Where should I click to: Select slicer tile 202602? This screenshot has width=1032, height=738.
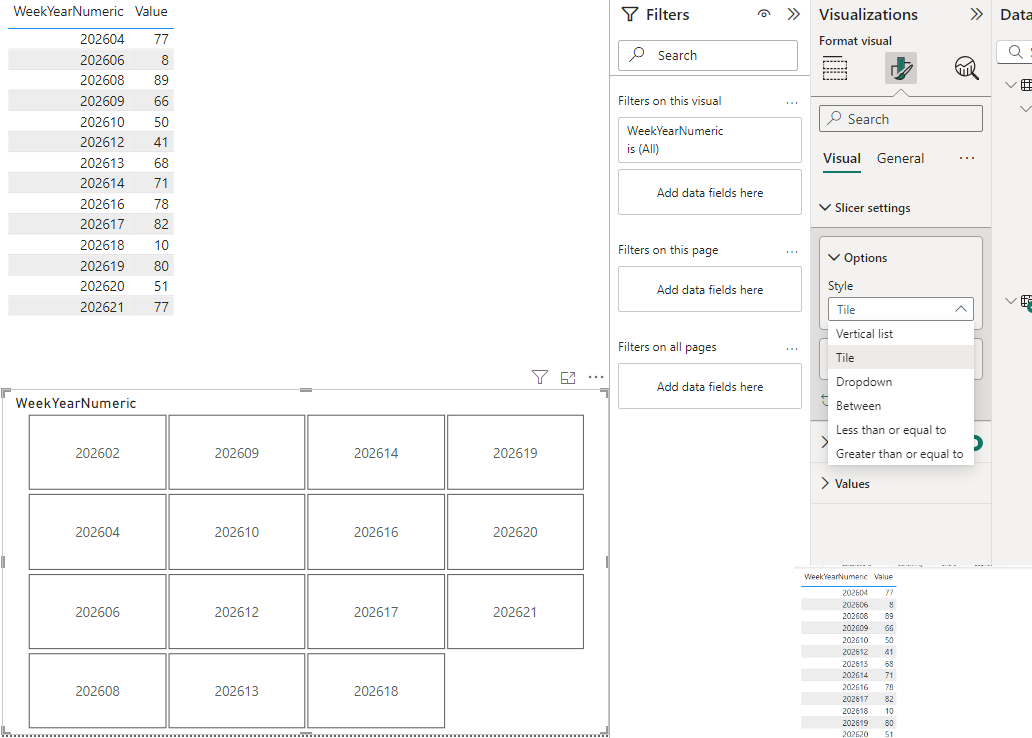[97, 452]
